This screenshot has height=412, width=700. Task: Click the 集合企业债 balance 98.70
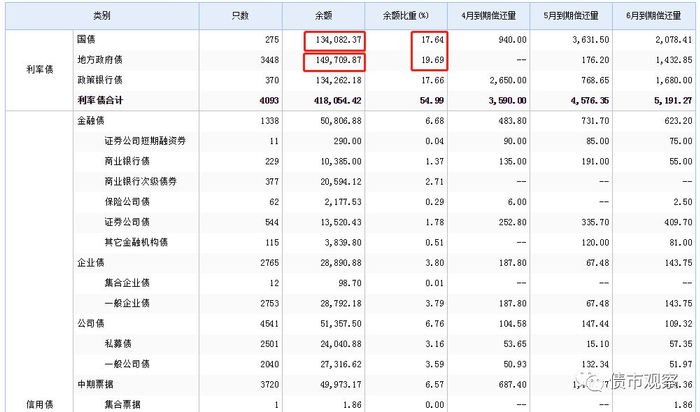(350, 283)
